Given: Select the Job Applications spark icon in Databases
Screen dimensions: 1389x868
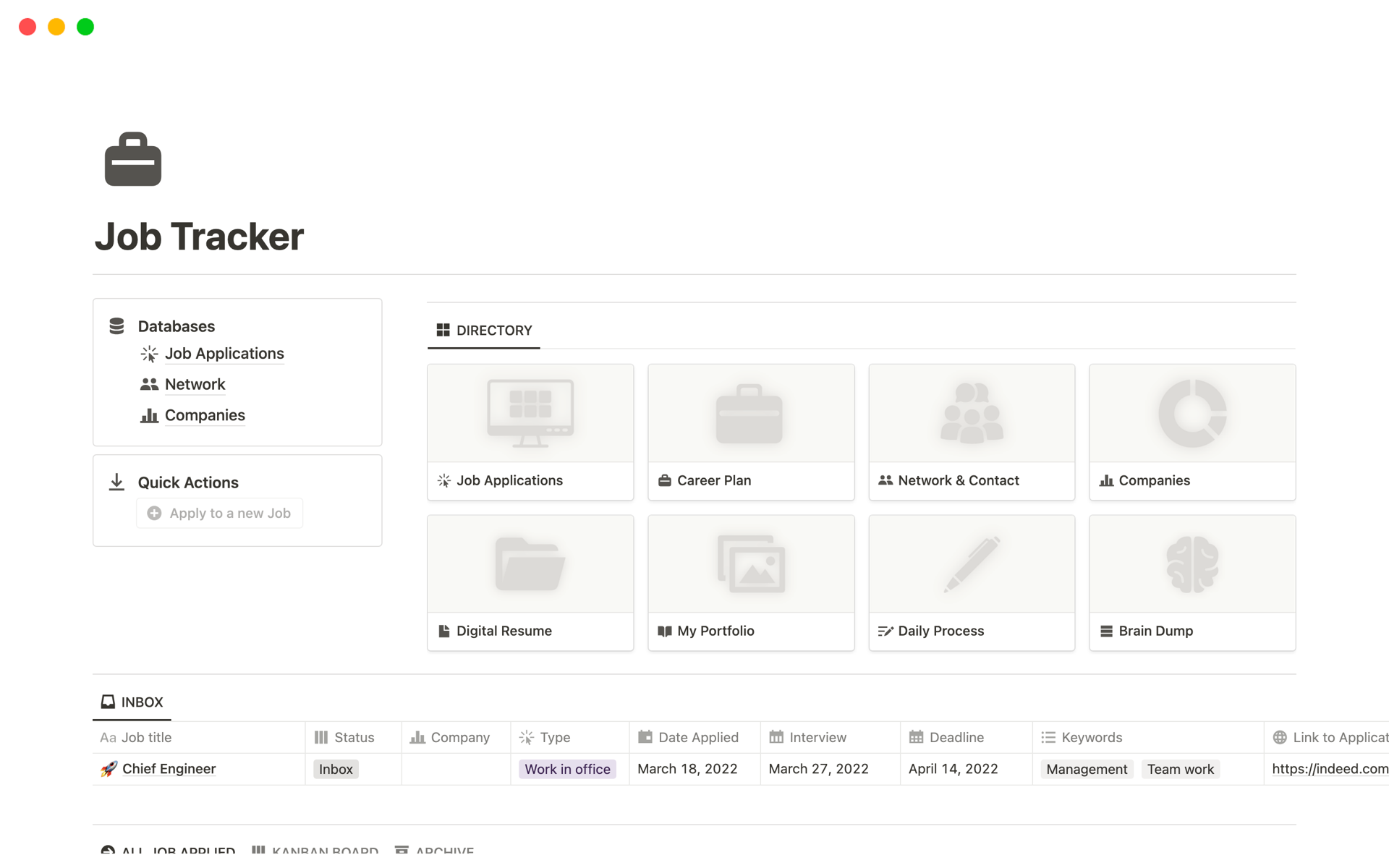Looking at the screenshot, I should click(x=148, y=354).
